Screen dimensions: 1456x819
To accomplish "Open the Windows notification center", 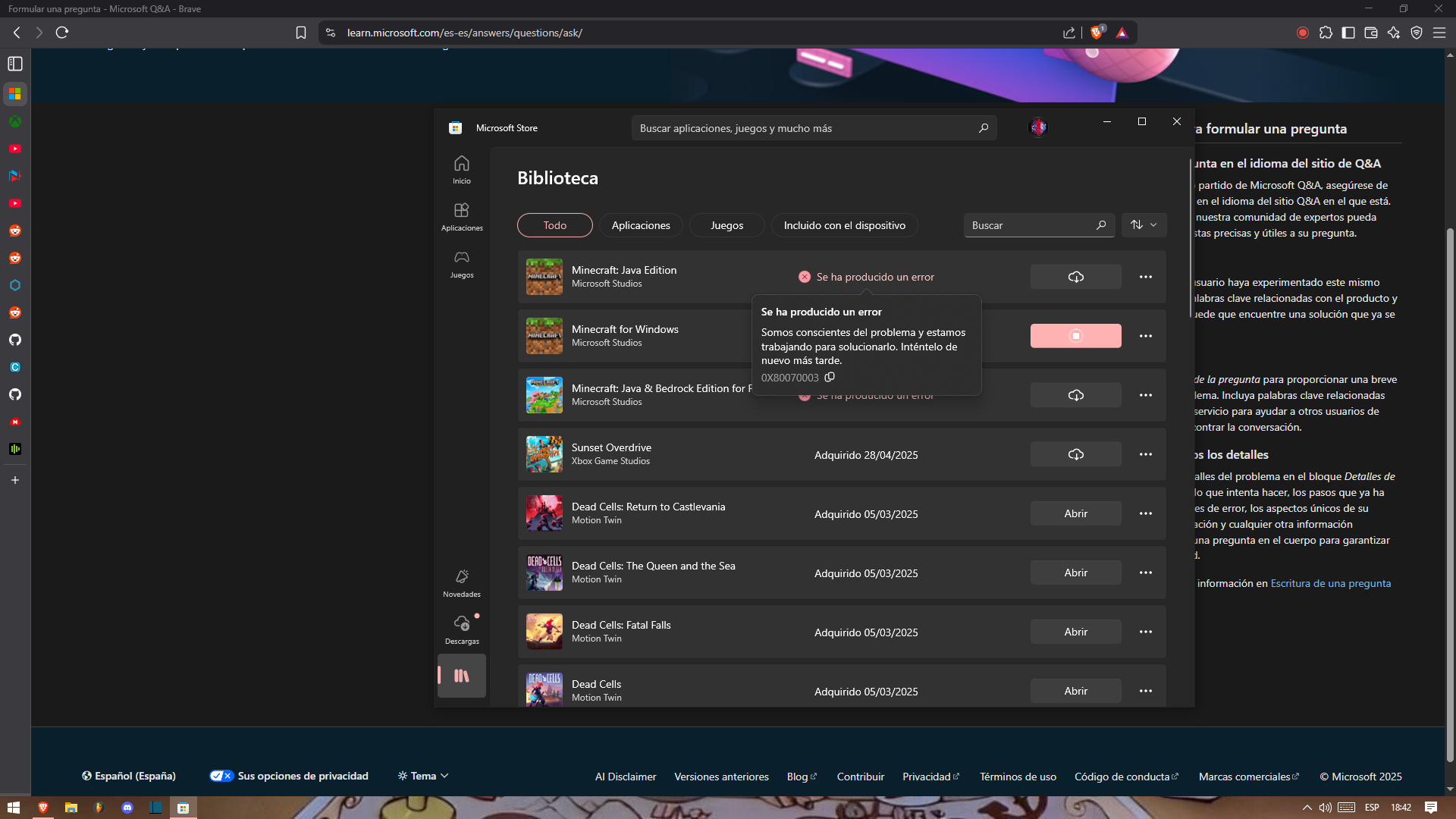I will click(x=1431, y=808).
